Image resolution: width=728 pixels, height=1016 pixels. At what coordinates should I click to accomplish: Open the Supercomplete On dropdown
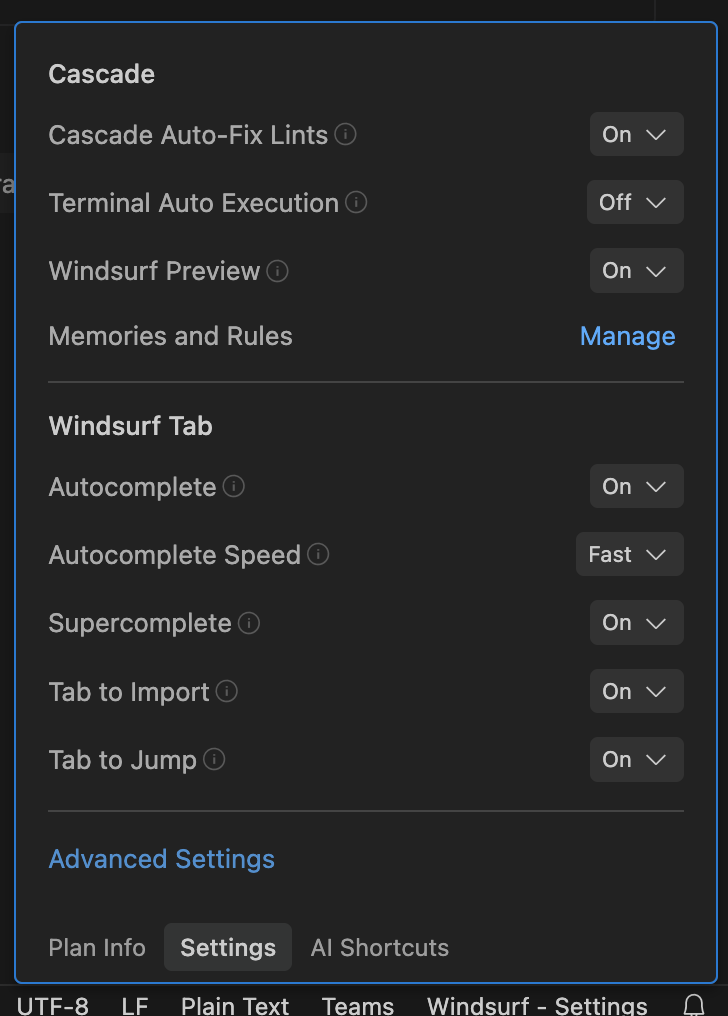point(636,622)
